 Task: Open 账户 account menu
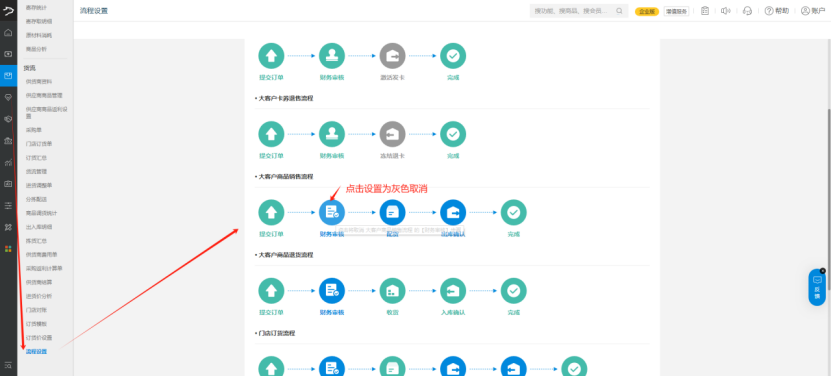point(813,11)
